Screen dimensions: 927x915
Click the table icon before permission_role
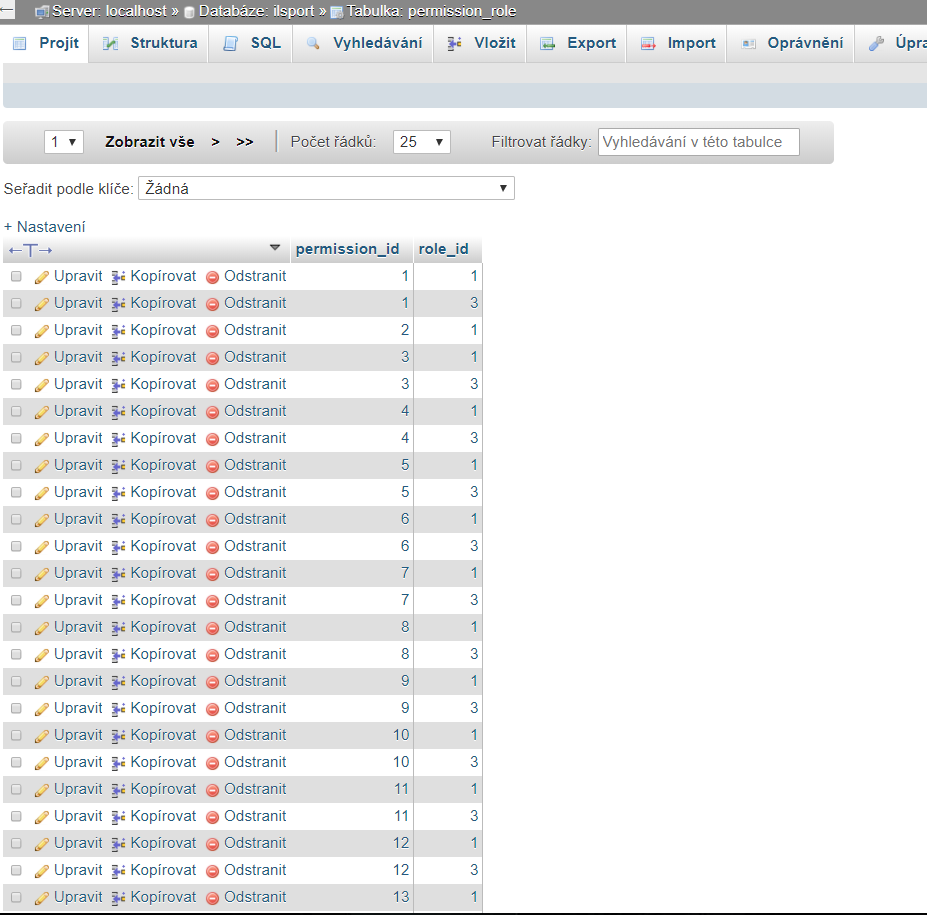pos(334,11)
